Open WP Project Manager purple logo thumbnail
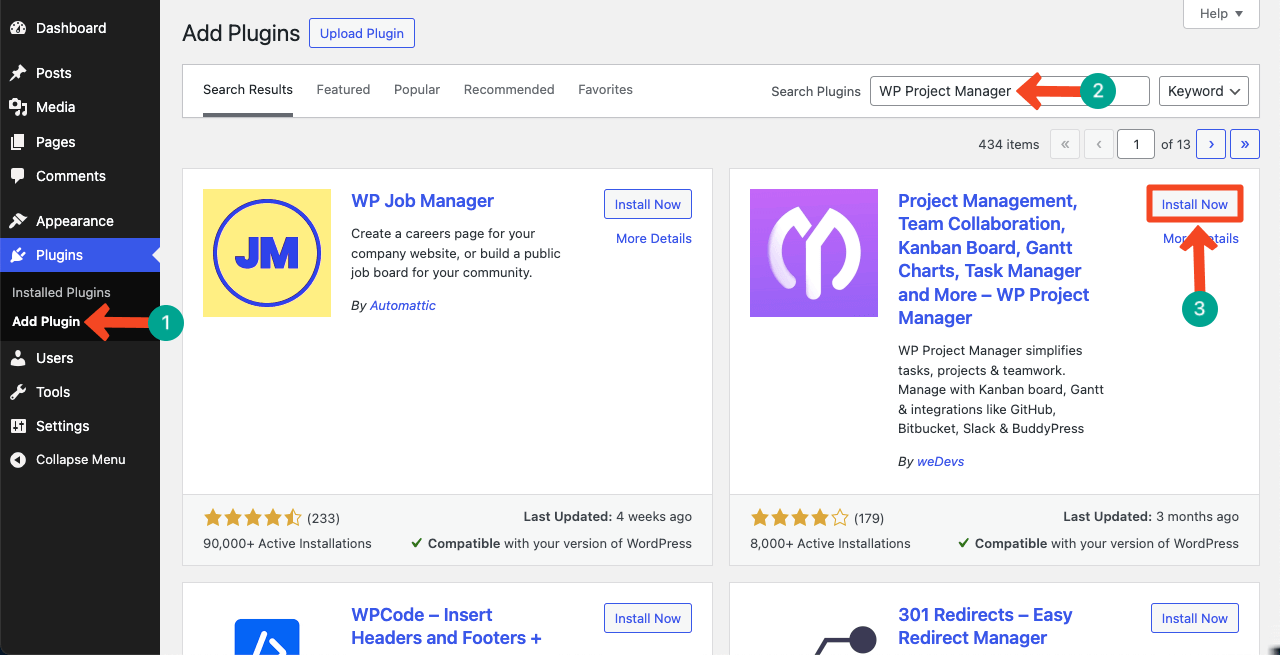 point(814,253)
